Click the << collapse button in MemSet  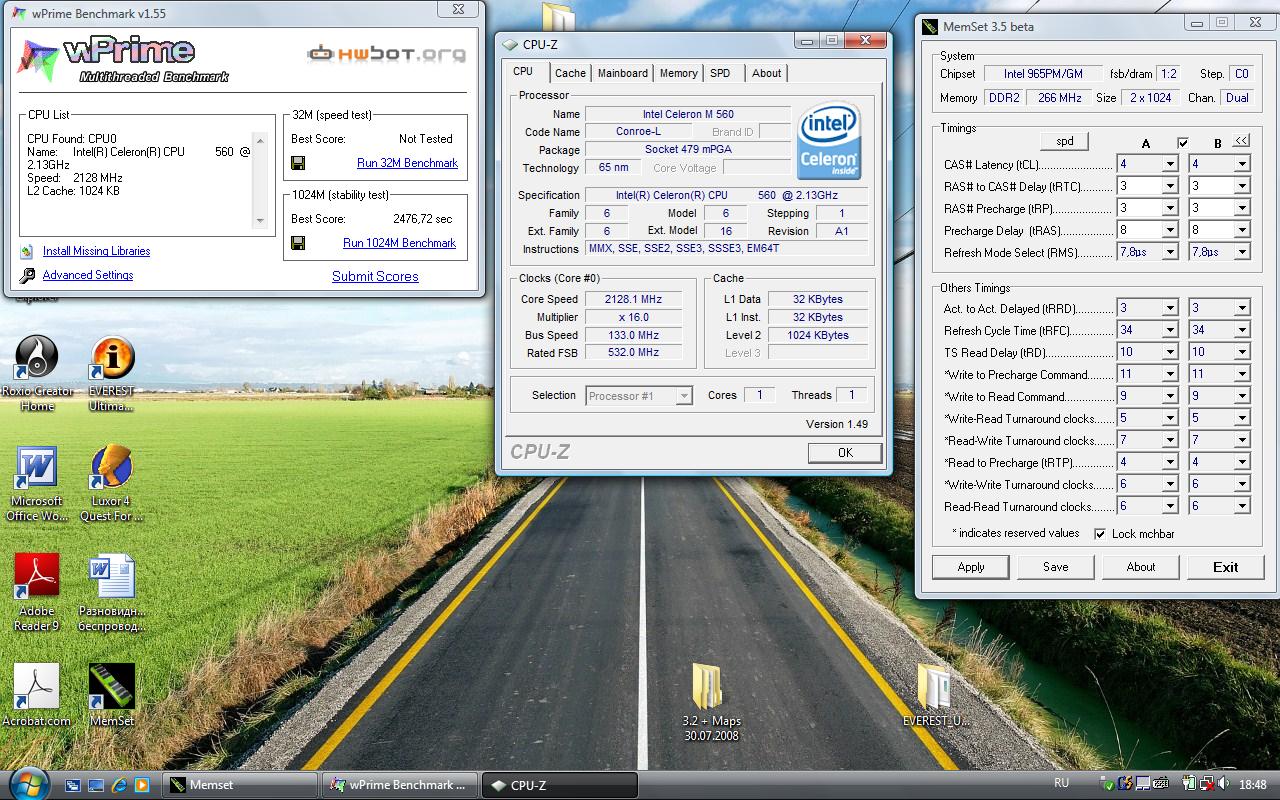click(1242, 141)
